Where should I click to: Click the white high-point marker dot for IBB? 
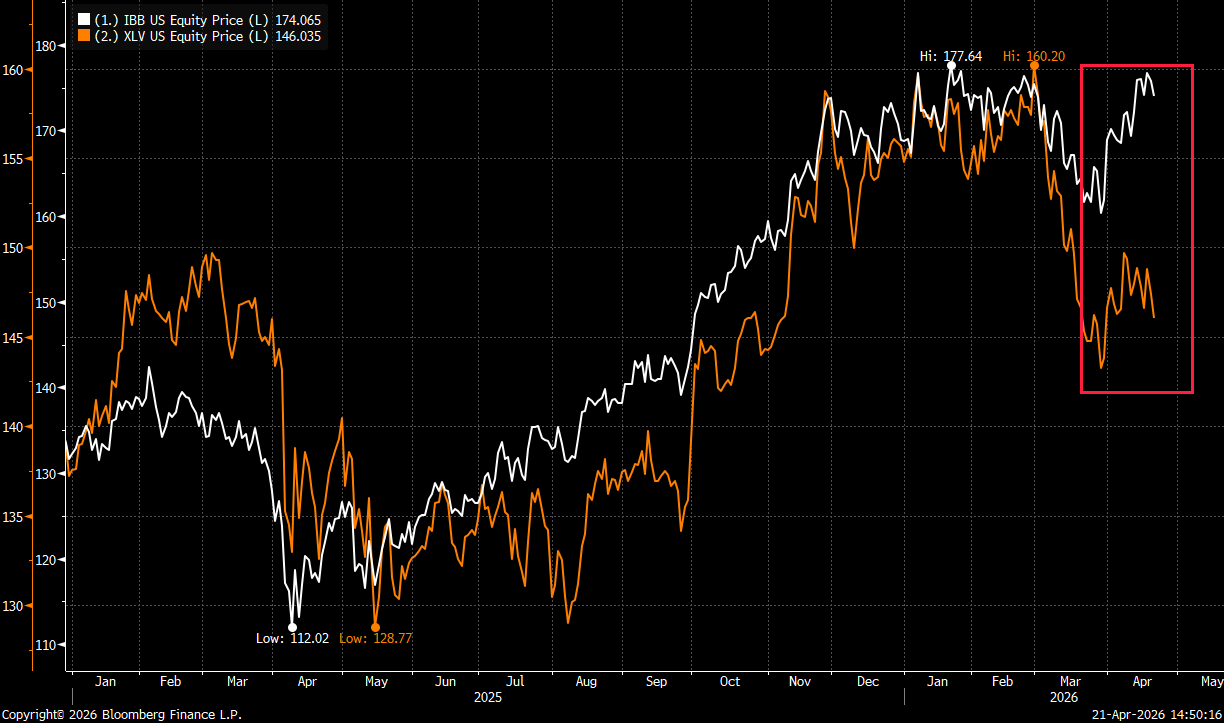point(951,67)
